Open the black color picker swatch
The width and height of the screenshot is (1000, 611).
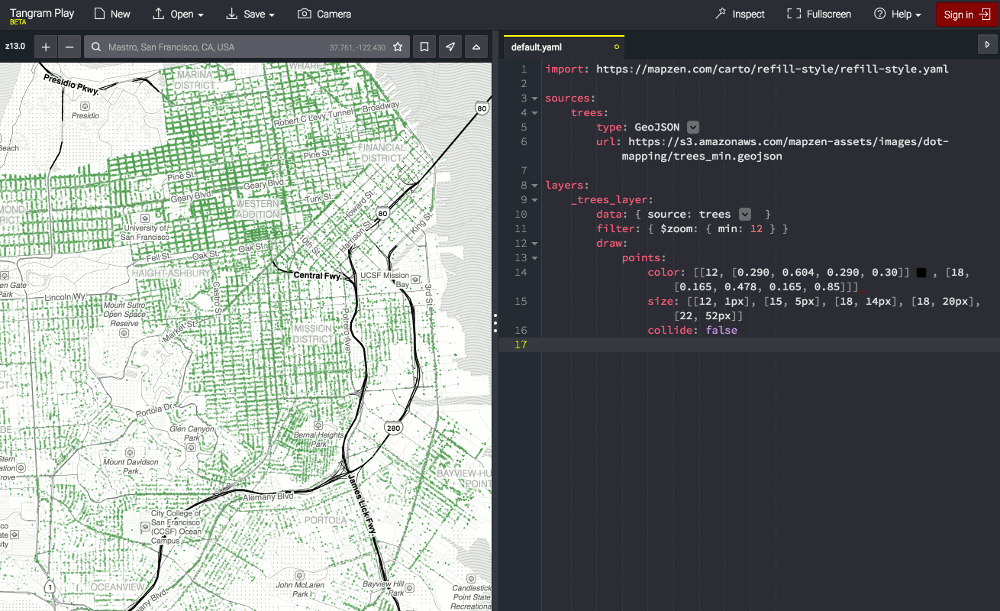click(922, 272)
